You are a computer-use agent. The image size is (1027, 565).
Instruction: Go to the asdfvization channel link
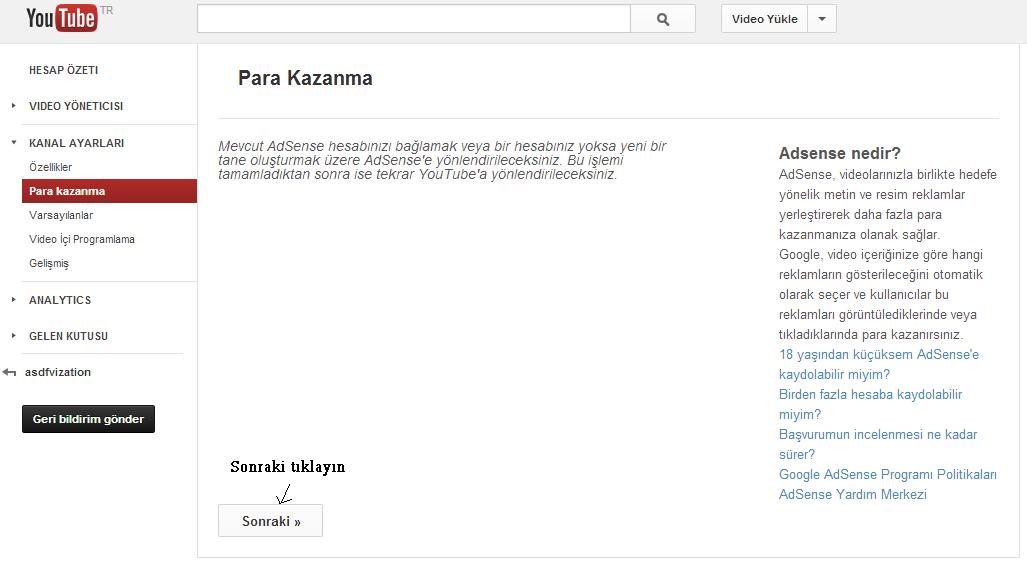(58, 372)
